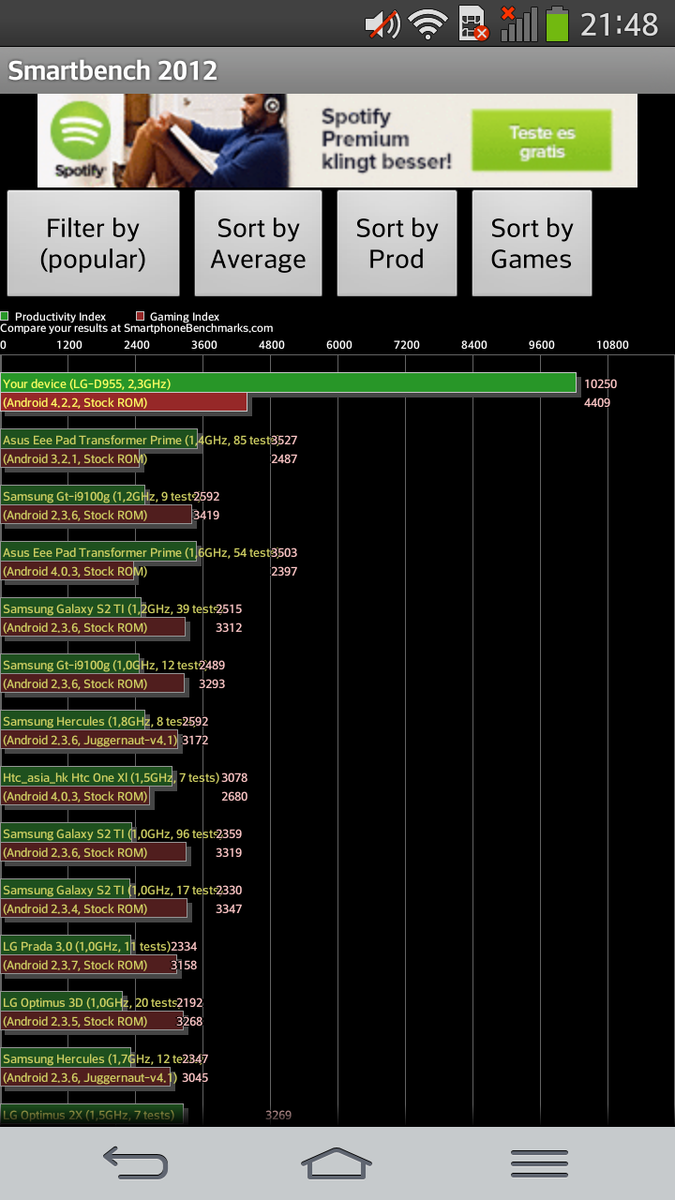
Task: Tap the Filter by (popular) button
Action: [93, 243]
